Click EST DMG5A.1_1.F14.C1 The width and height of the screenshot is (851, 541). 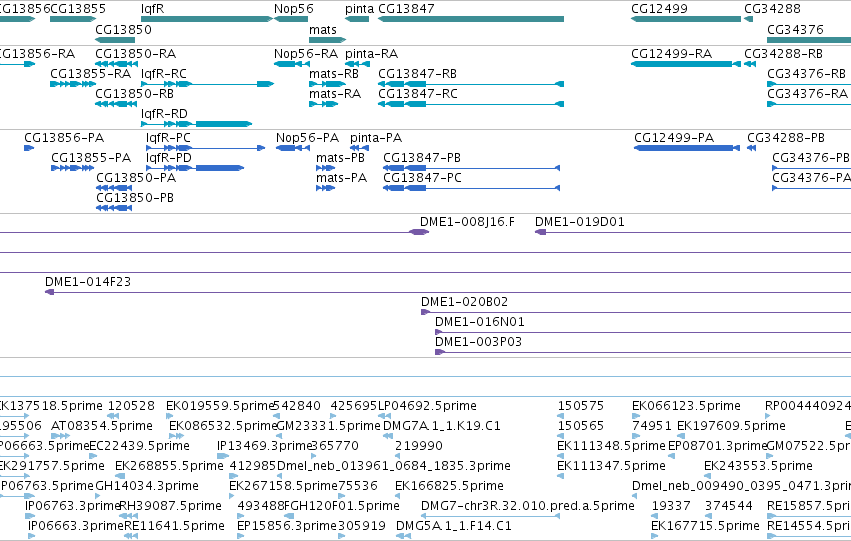pyautogui.click(x=454, y=526)
